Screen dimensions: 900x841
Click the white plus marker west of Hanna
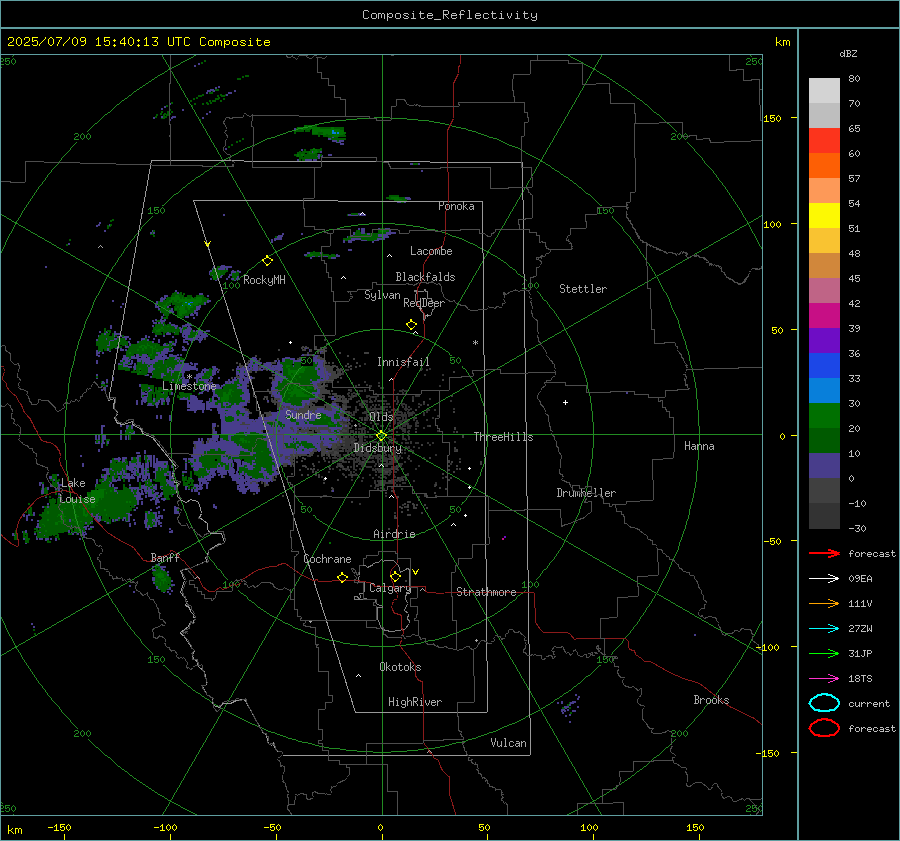(x=565, y=402)
